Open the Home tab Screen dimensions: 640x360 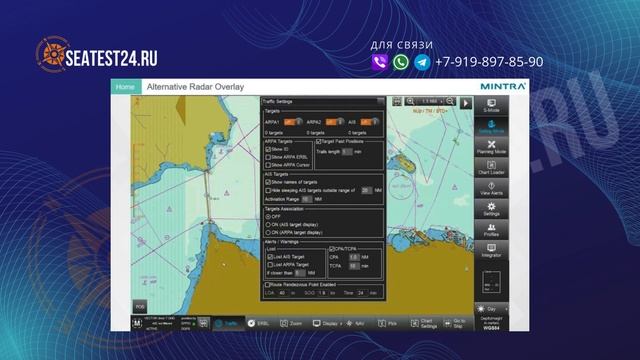pos(126,87)
